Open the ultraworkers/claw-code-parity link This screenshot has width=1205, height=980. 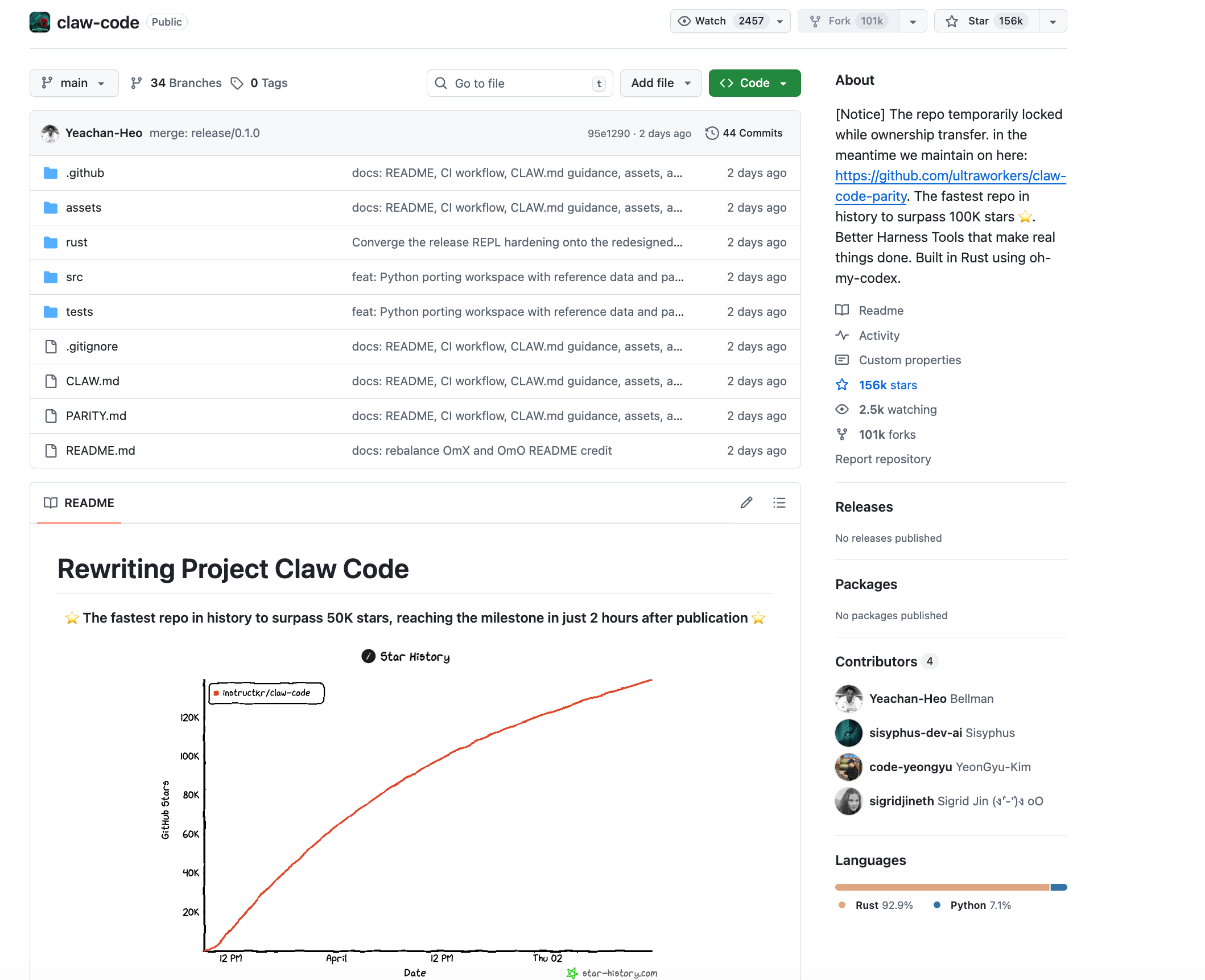950,176
